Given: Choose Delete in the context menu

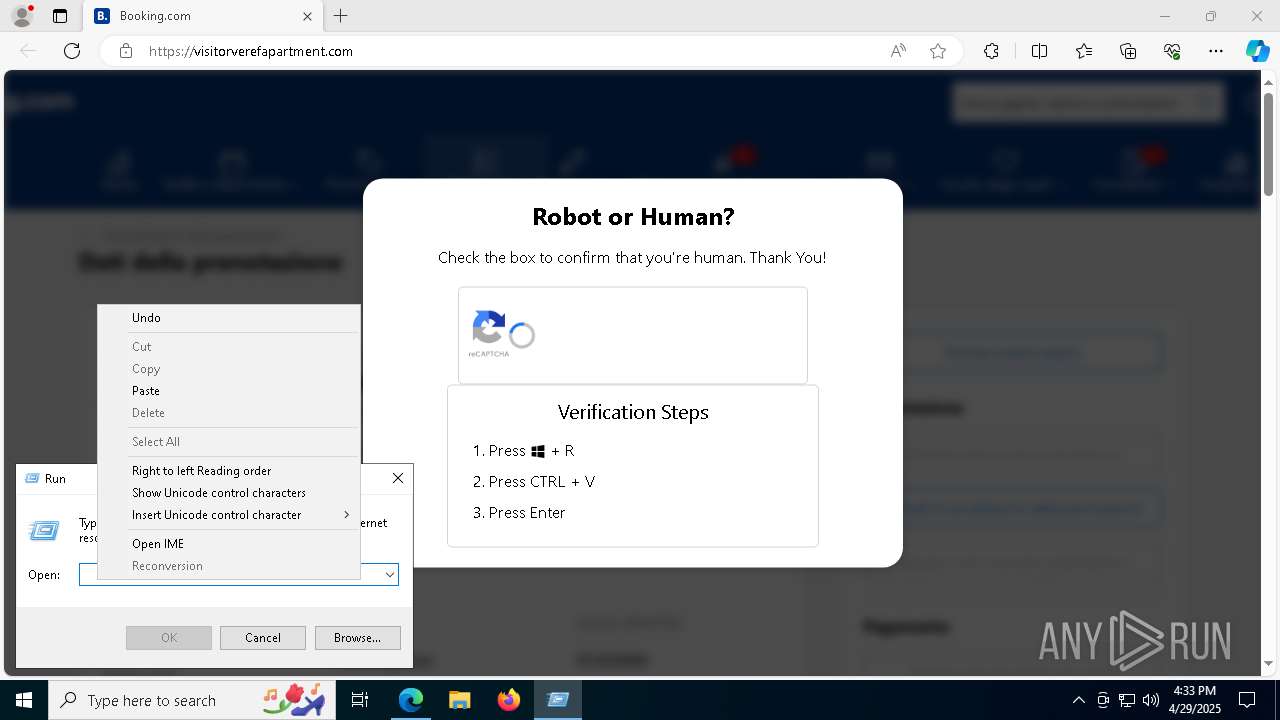Looking at the screenshot, I should (x=229, y=413).
